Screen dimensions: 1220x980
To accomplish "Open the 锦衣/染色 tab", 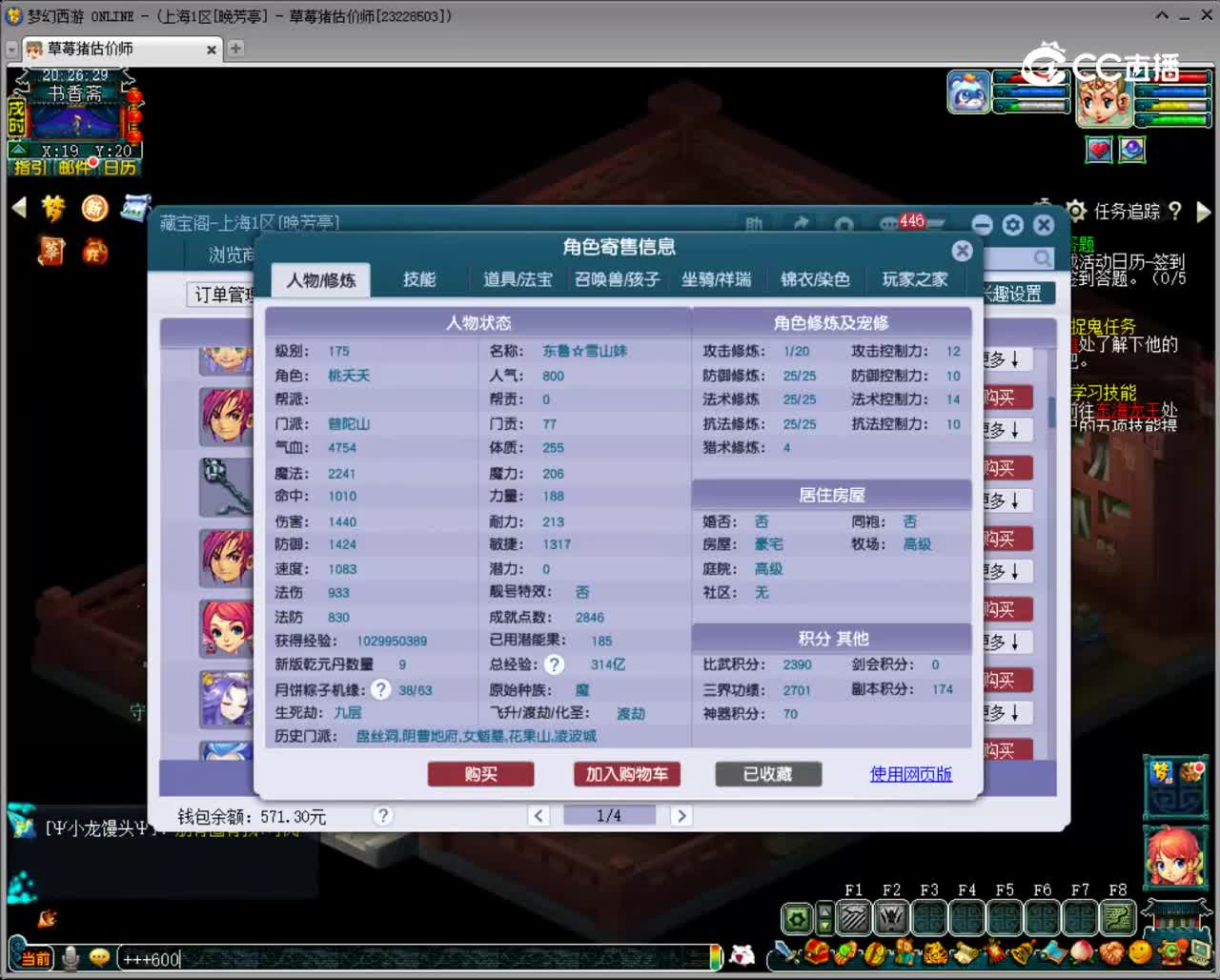I will click(x=815, y=279).
